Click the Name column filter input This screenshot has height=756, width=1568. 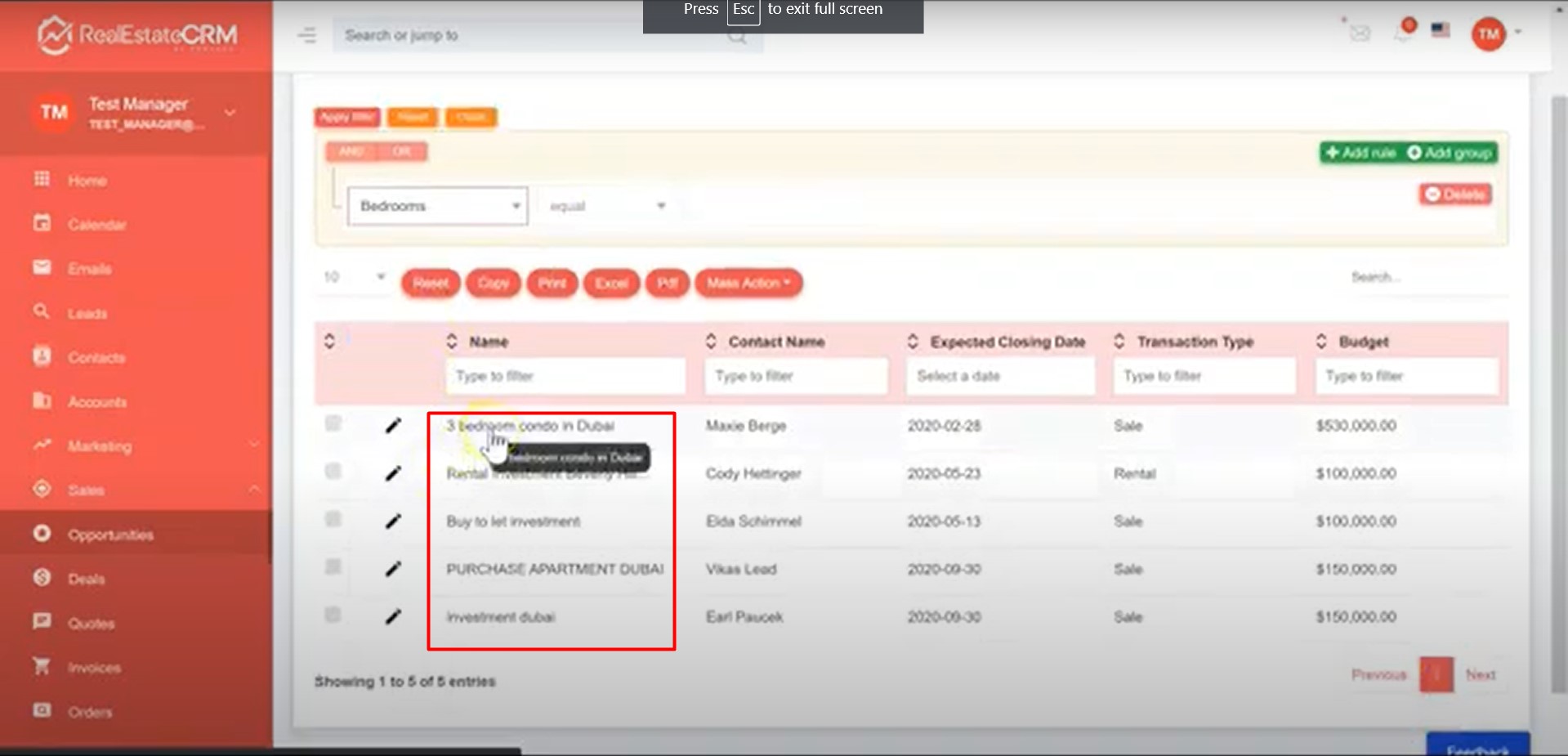click(x=565, y=376)
